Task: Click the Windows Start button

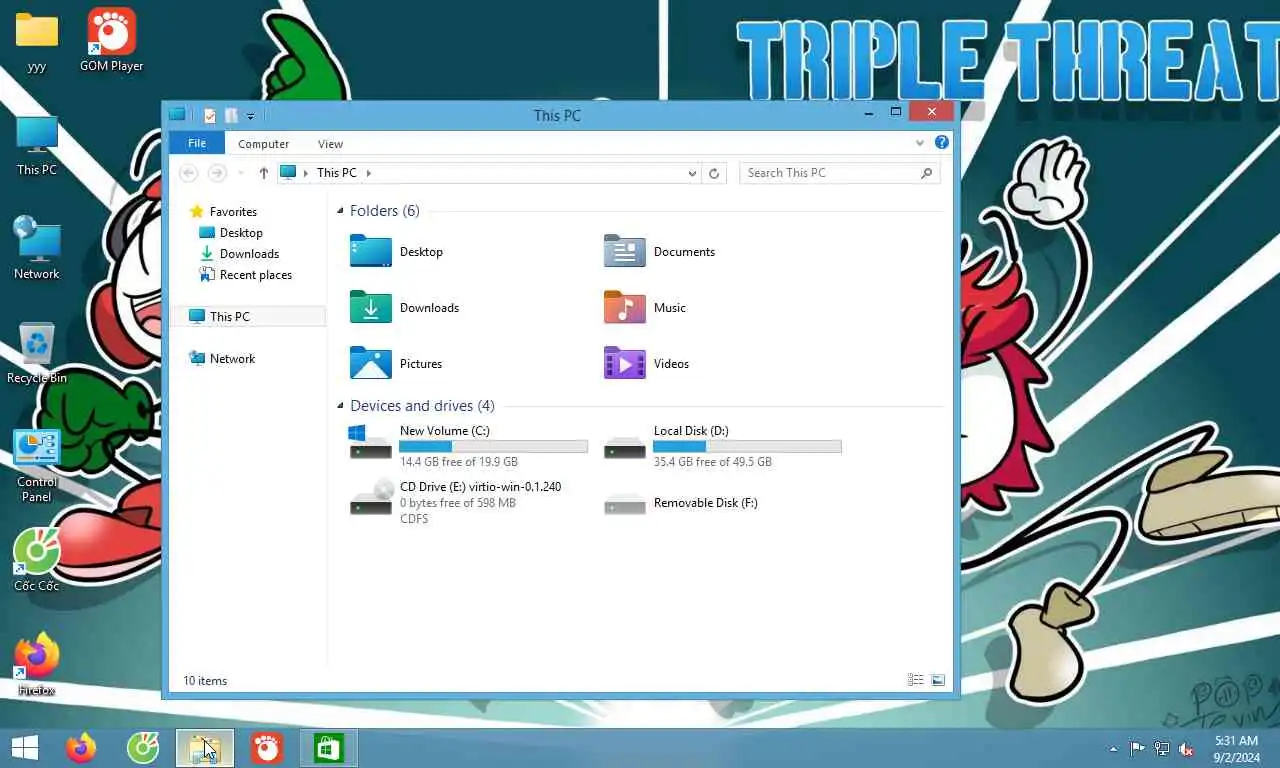Action: point(25,748)
